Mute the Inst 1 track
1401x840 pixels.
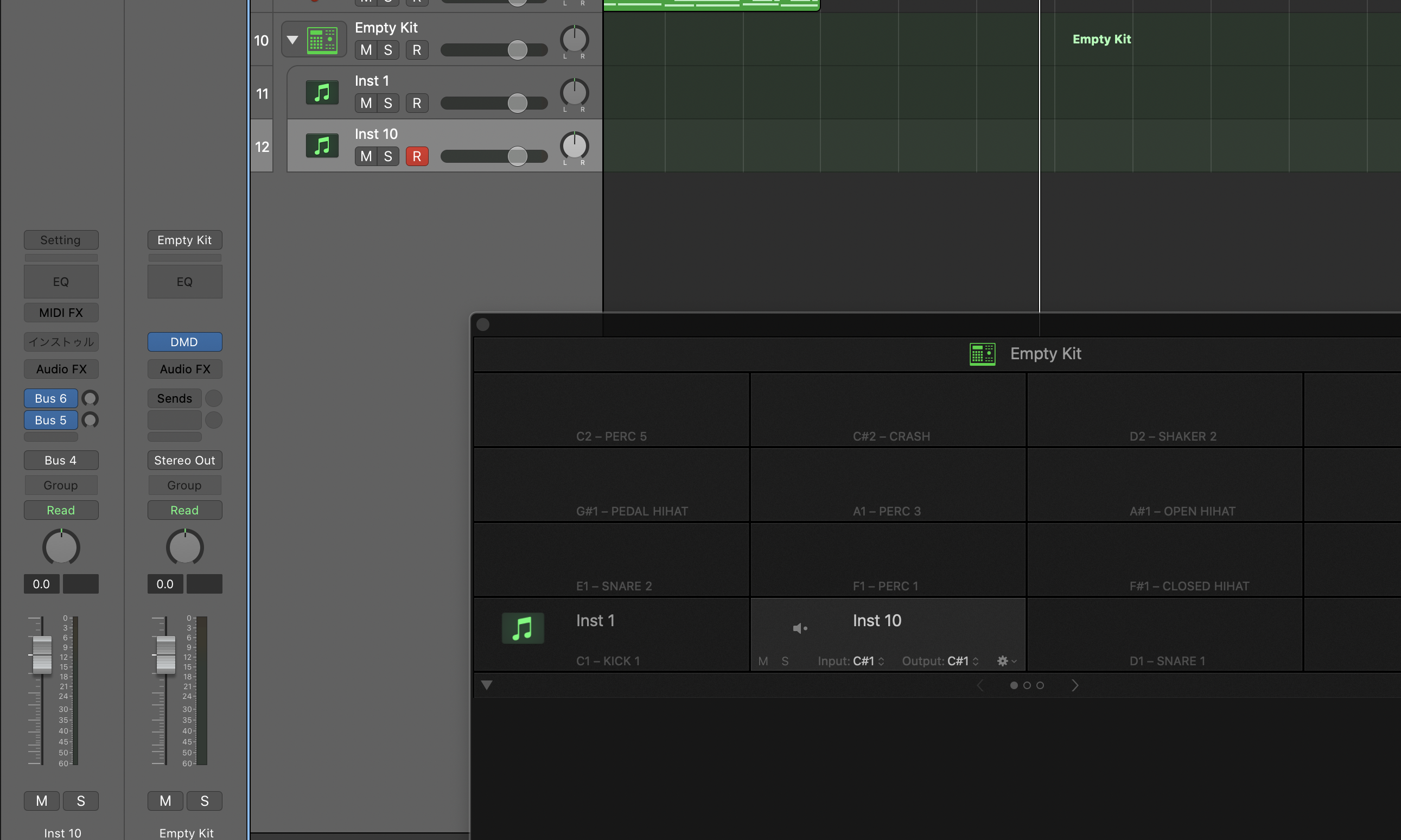pos(366,103)
